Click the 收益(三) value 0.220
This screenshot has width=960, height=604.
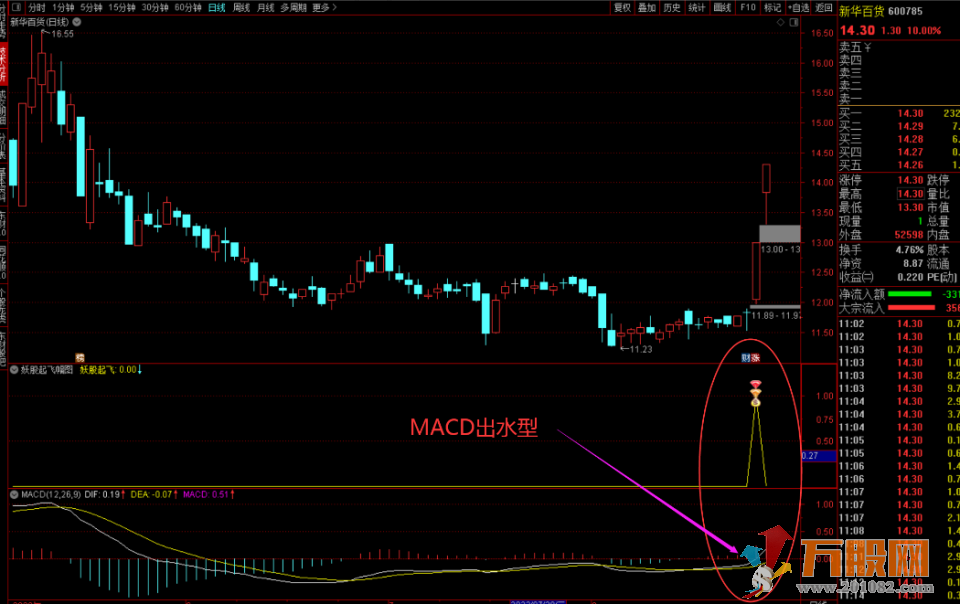pyautogui.click(x=910, y=277)
